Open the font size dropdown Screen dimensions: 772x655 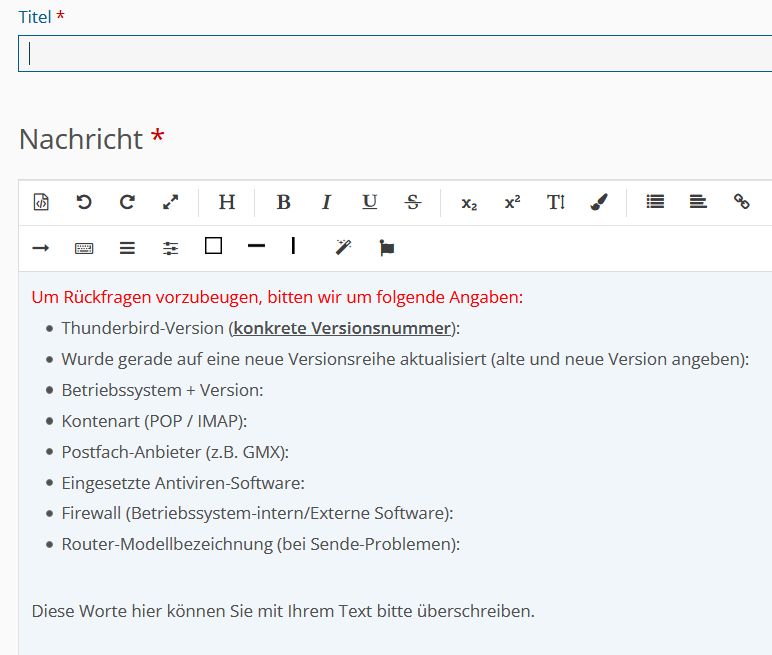[556, 202]
